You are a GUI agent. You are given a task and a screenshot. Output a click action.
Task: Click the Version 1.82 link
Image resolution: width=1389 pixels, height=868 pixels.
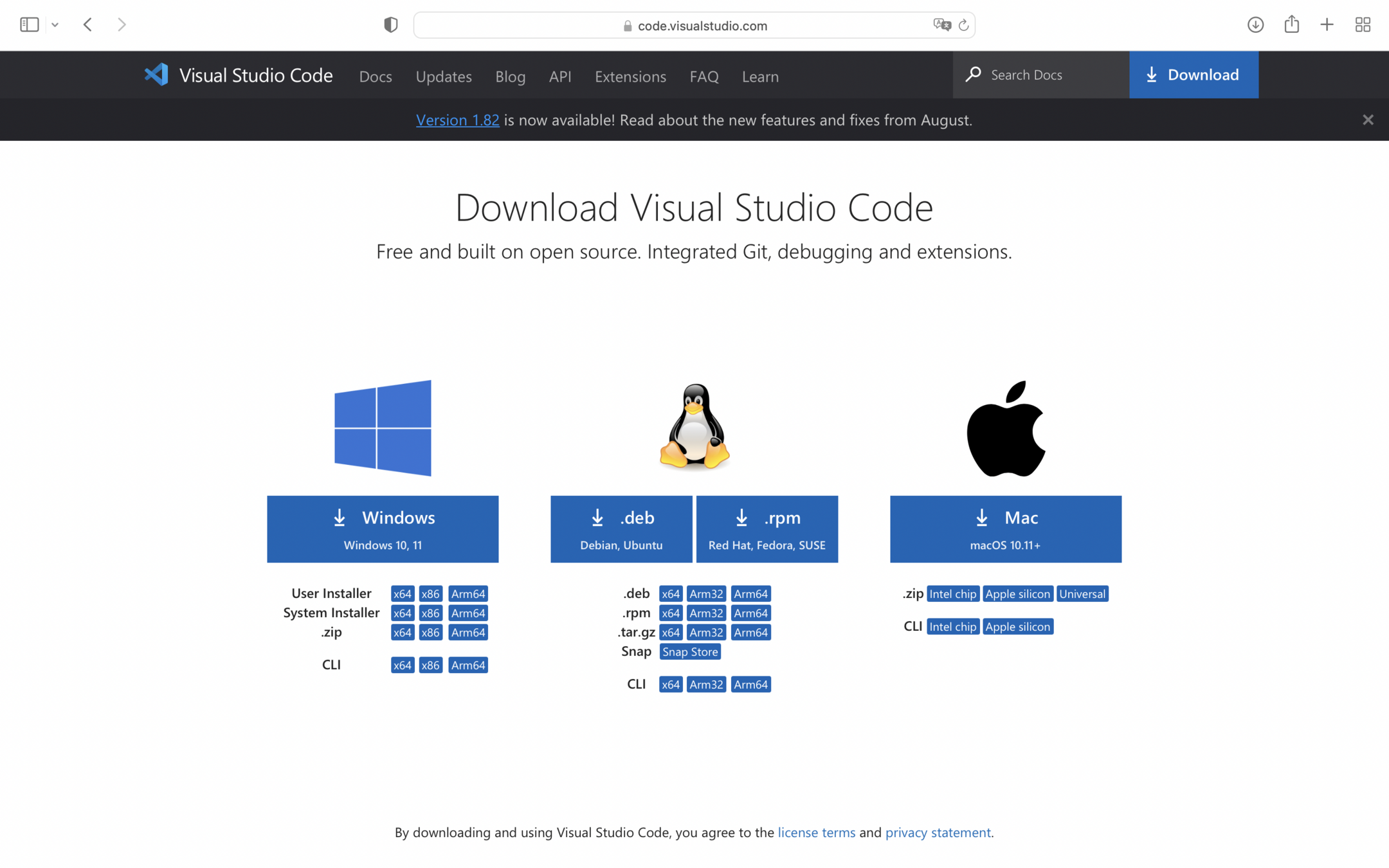coord(457,120)
